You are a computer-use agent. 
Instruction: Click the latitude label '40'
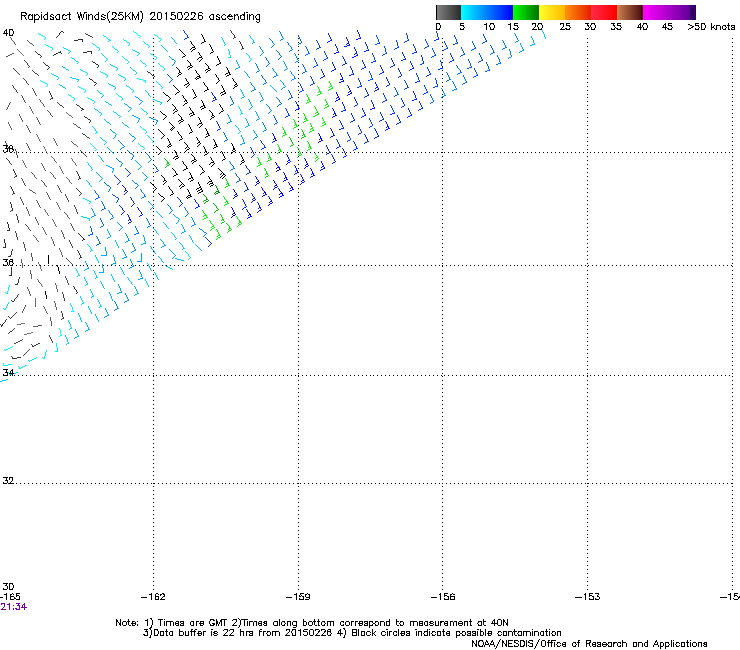click(8, 33)
